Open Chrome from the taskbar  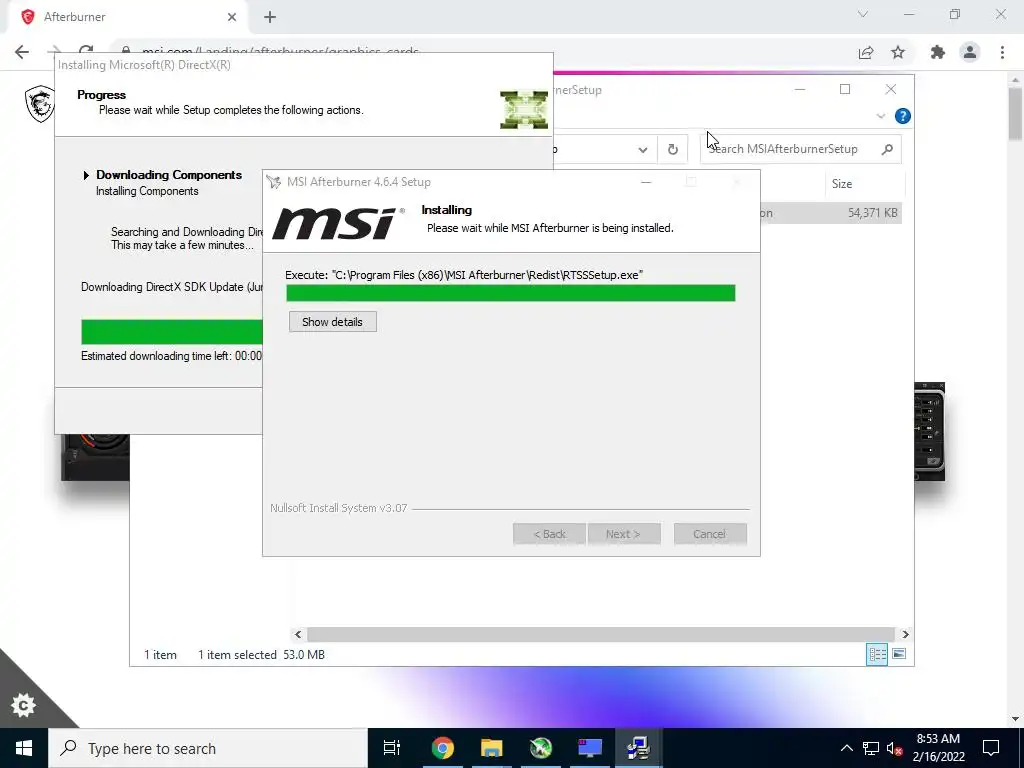(442, 748)
